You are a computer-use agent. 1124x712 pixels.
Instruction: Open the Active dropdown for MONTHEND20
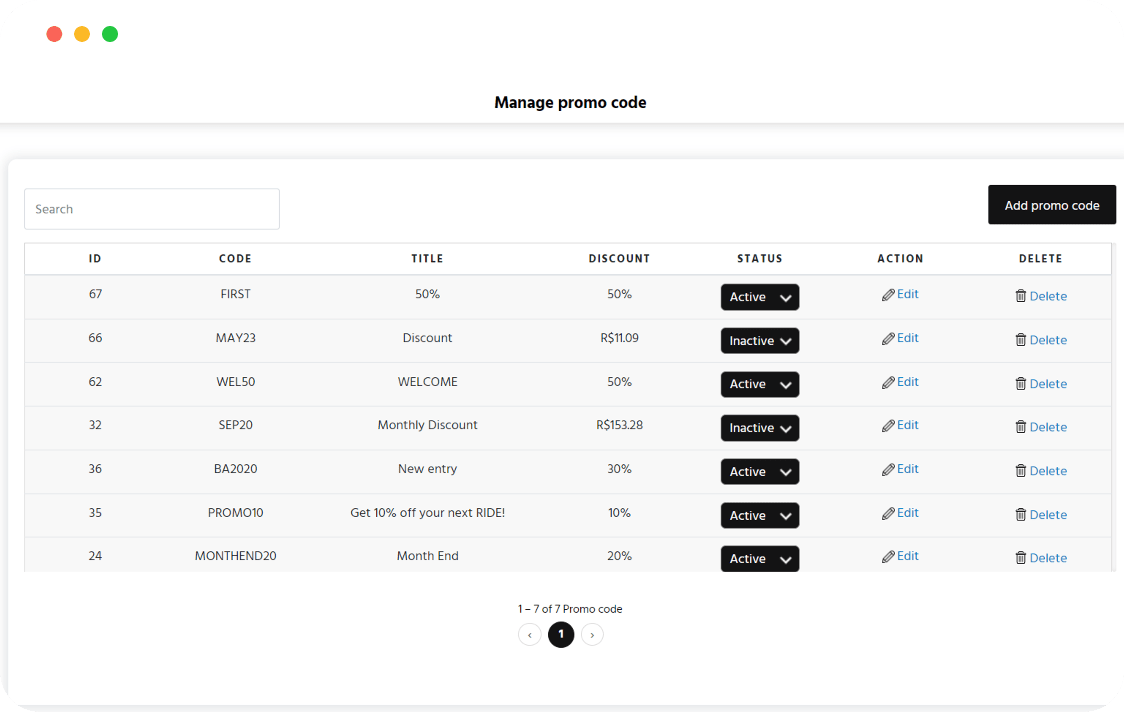point(760,558)
